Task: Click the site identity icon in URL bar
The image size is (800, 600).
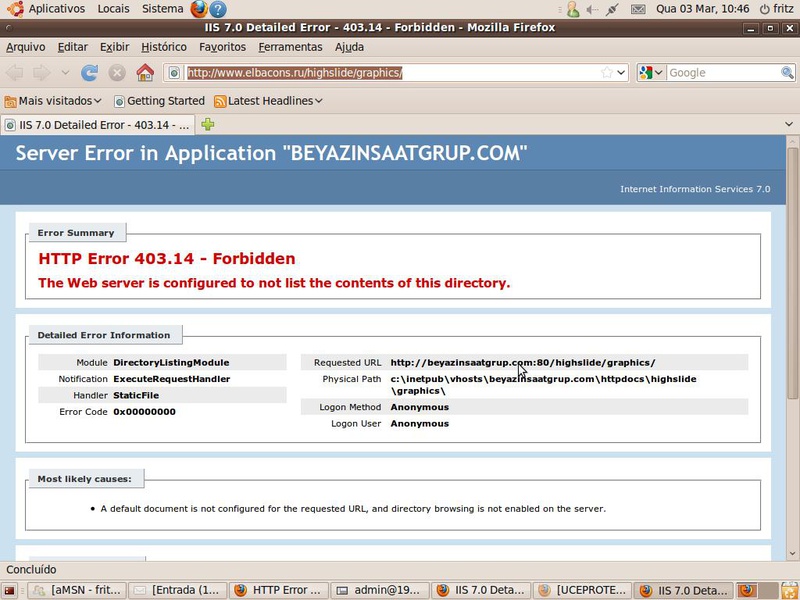Action: point(174,73)
